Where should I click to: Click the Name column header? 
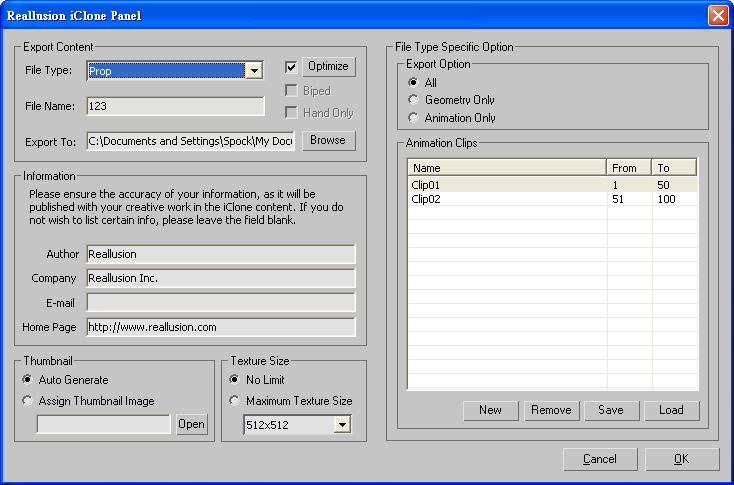507,168
